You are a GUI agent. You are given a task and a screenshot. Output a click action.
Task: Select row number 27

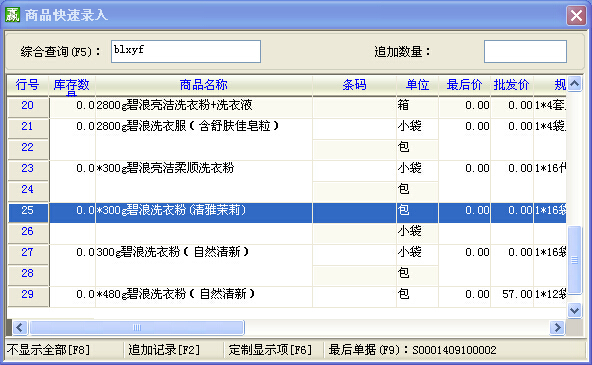point(28,253)
